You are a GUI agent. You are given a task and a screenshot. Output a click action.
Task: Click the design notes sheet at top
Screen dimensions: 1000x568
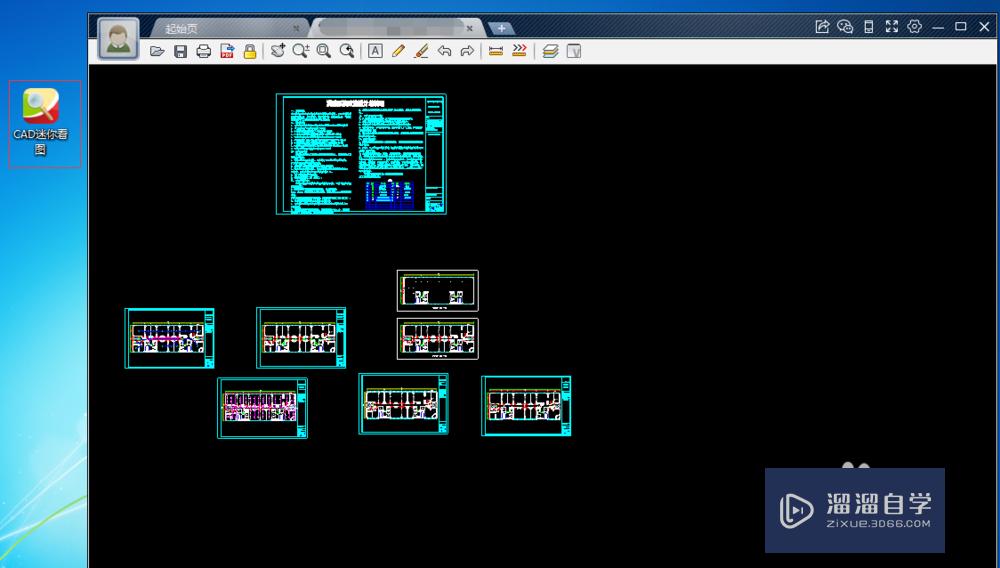pos(361,154)
